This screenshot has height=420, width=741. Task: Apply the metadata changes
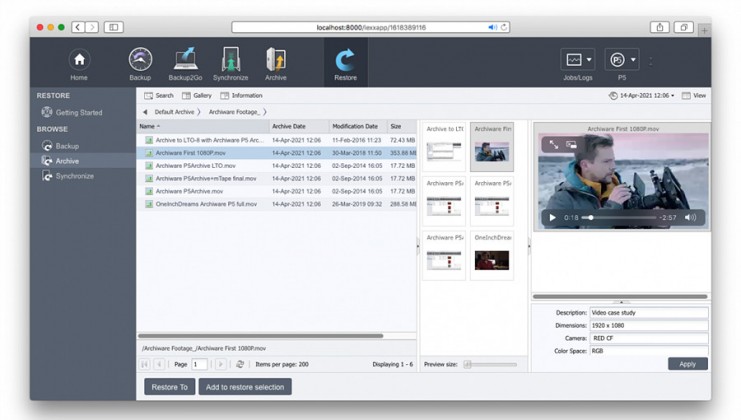point(688,364)
